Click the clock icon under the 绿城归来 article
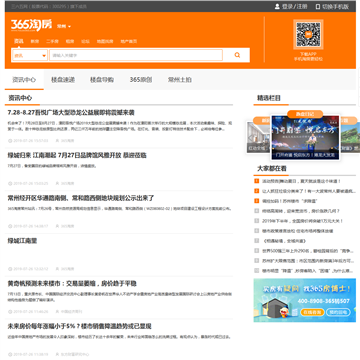Screen dimensions: 360x360 coord(10,183)
